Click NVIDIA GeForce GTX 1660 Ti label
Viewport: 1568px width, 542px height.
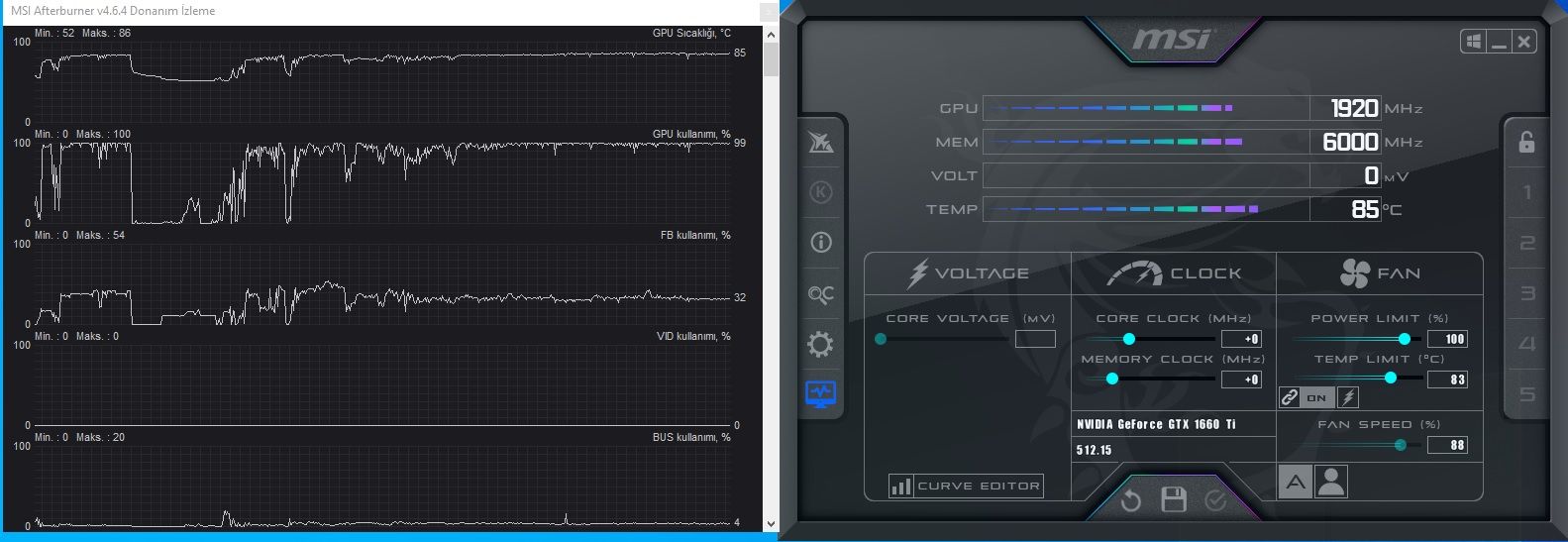1156,424
